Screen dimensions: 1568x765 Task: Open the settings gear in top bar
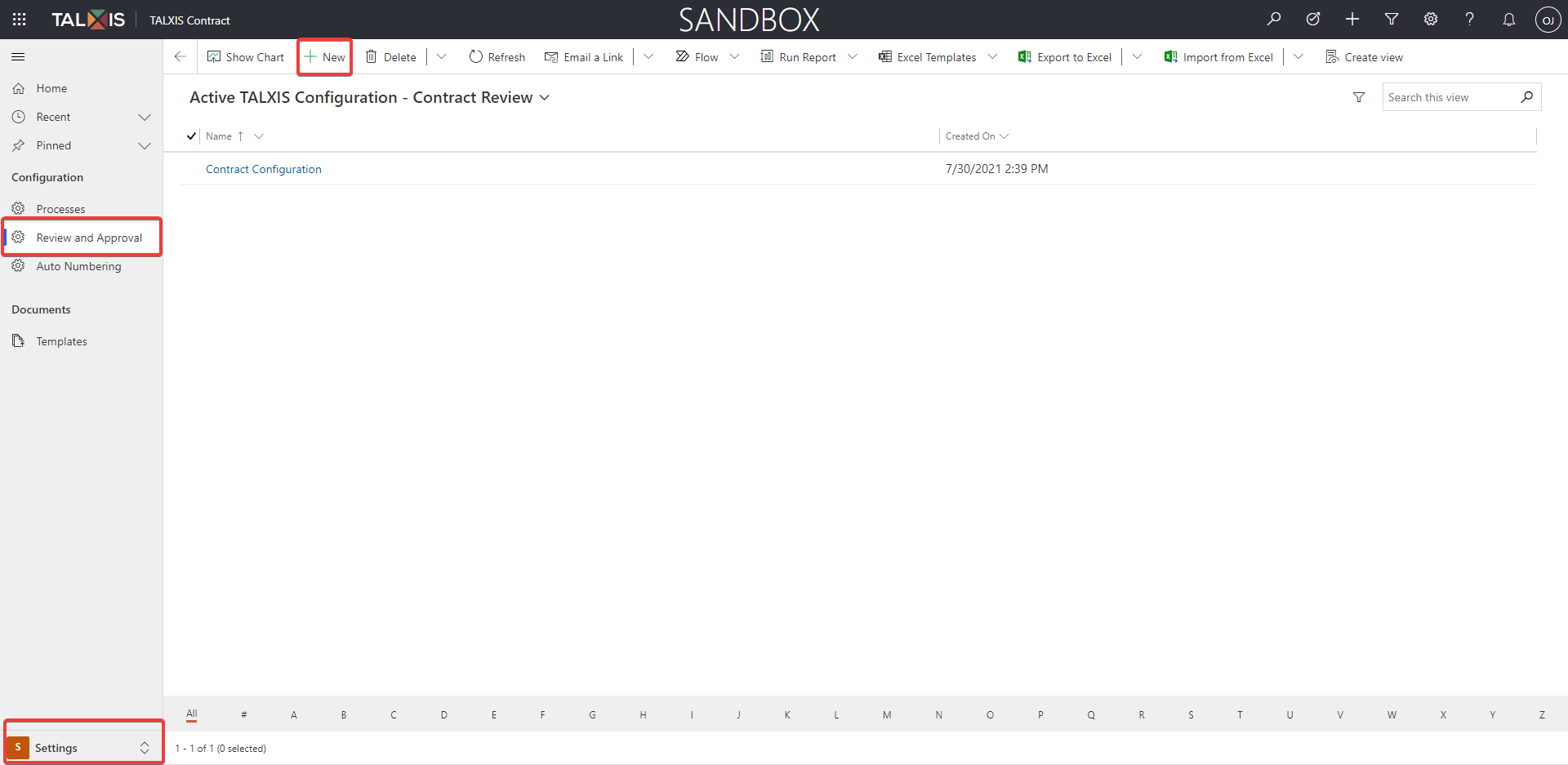(x=1431, y=19)
